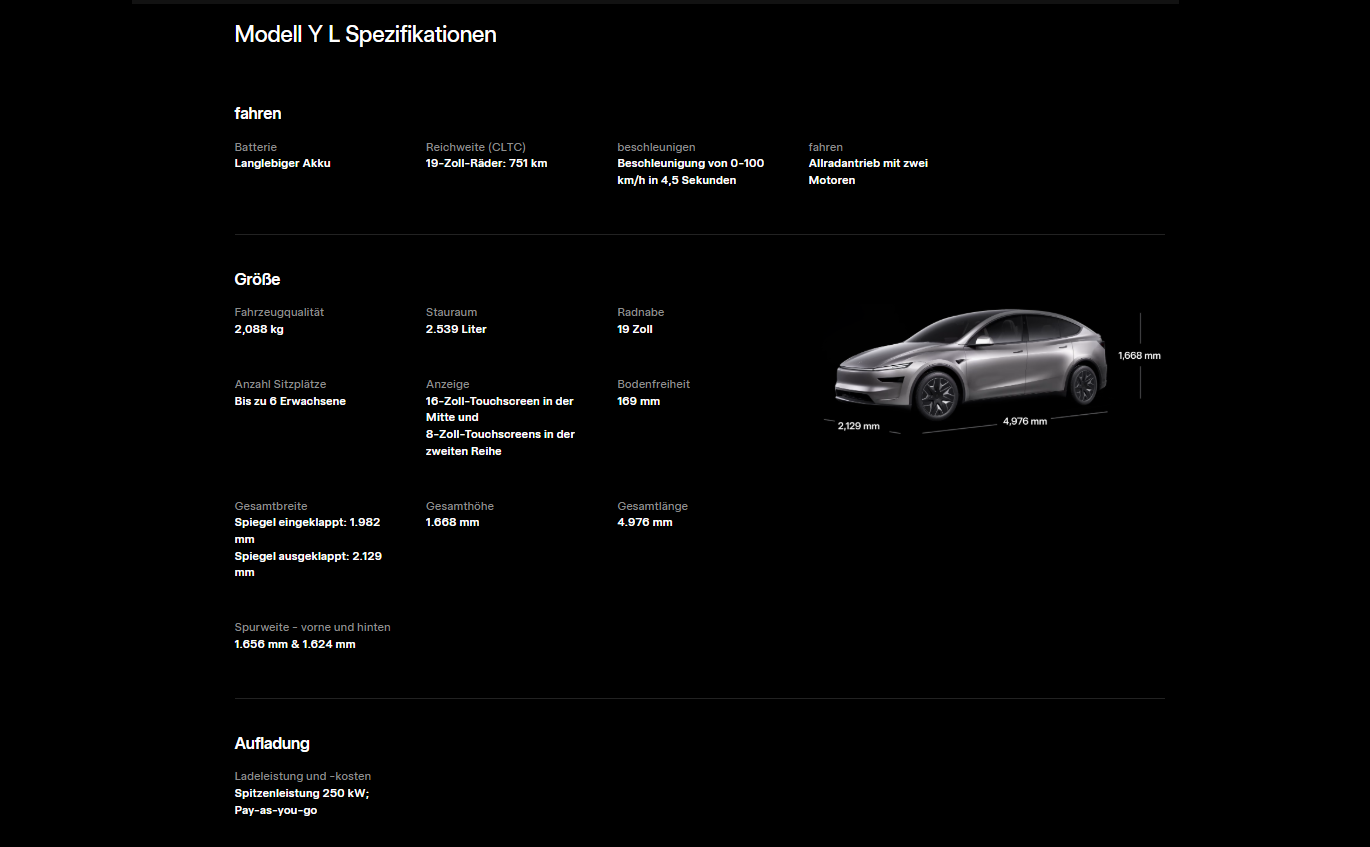Viewport: 1370px width, 847px height.
Task: Click Bis zu 6 Erwachsene seat text
Action: click(x=290, y=401)
